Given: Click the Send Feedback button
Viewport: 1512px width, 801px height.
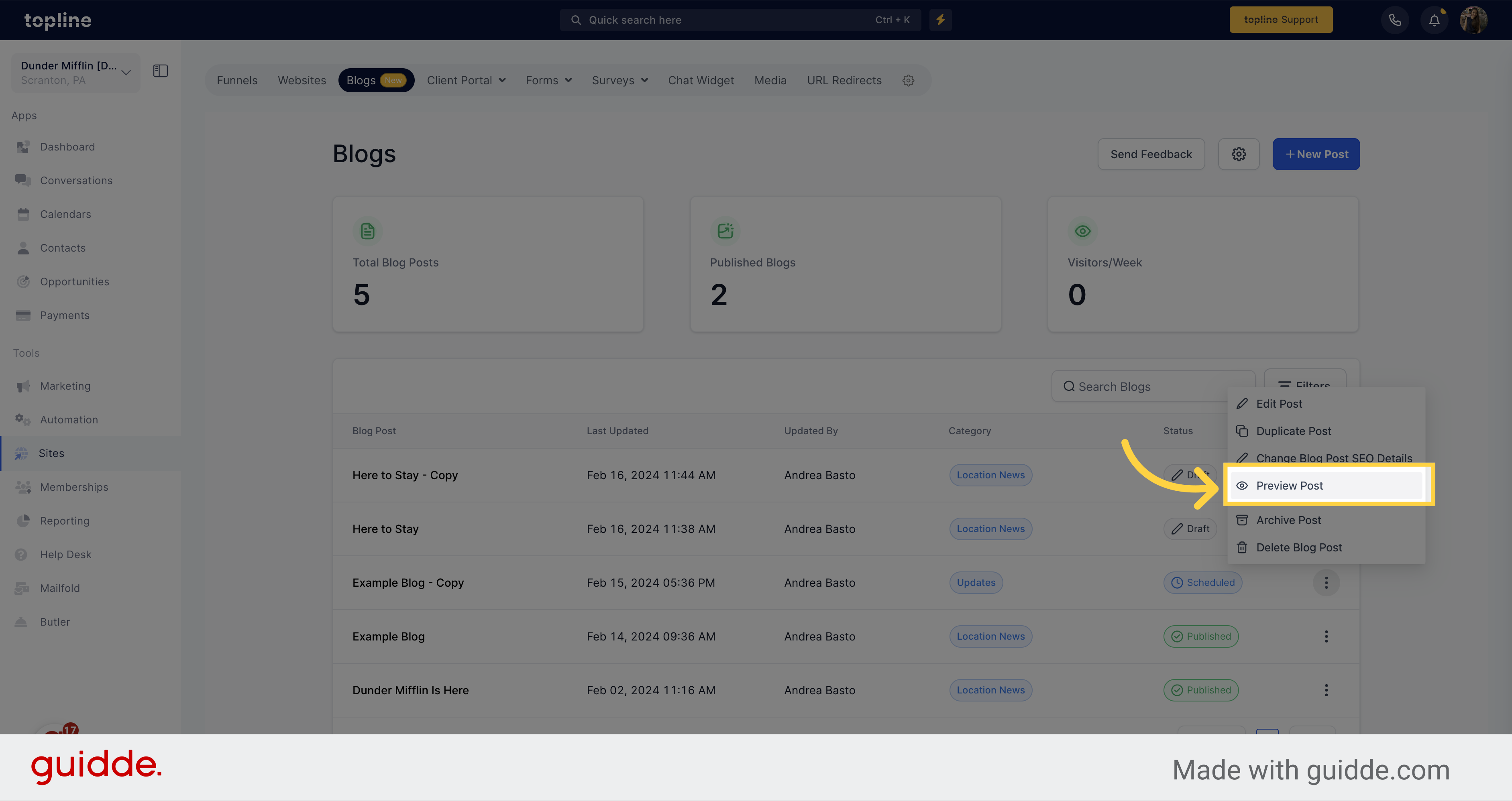Looking at the screenshot, I should pos(1151,155).
